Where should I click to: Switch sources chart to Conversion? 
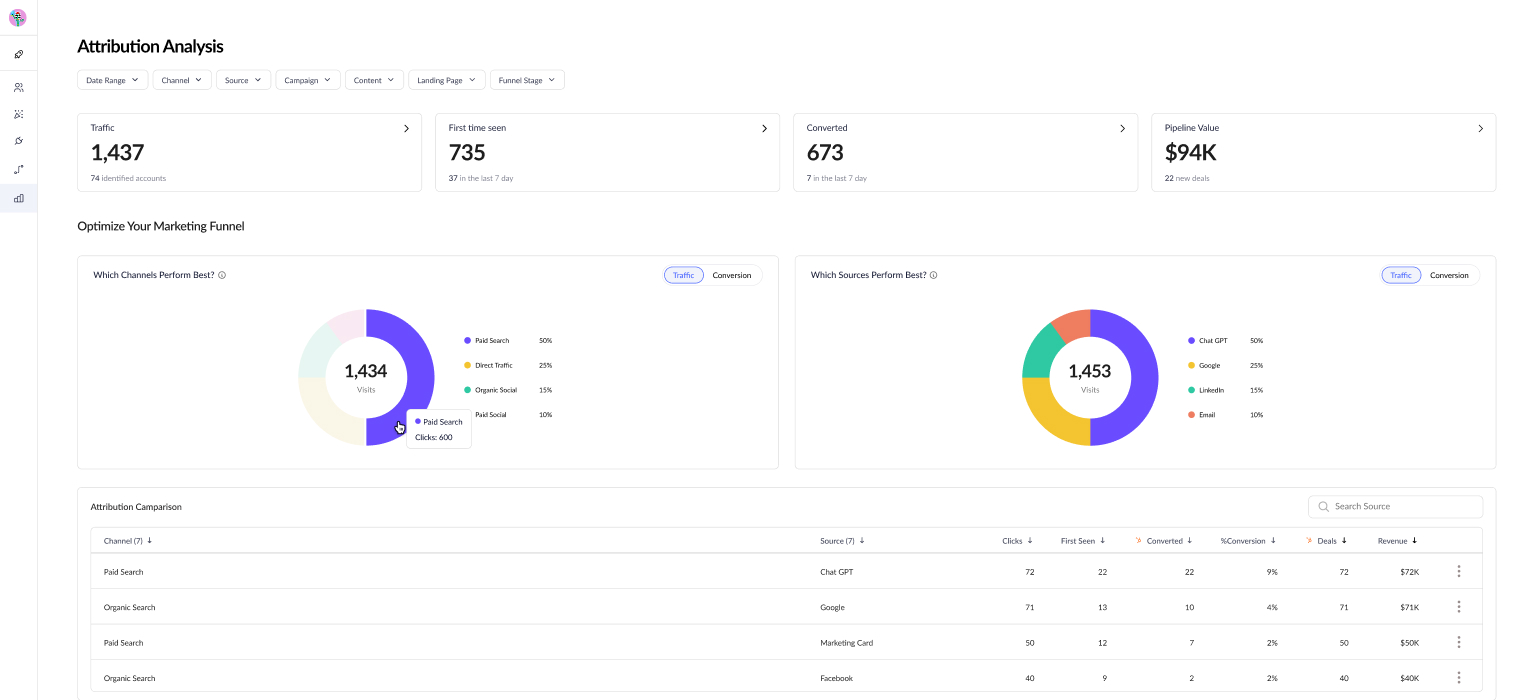click(1448, 275)
